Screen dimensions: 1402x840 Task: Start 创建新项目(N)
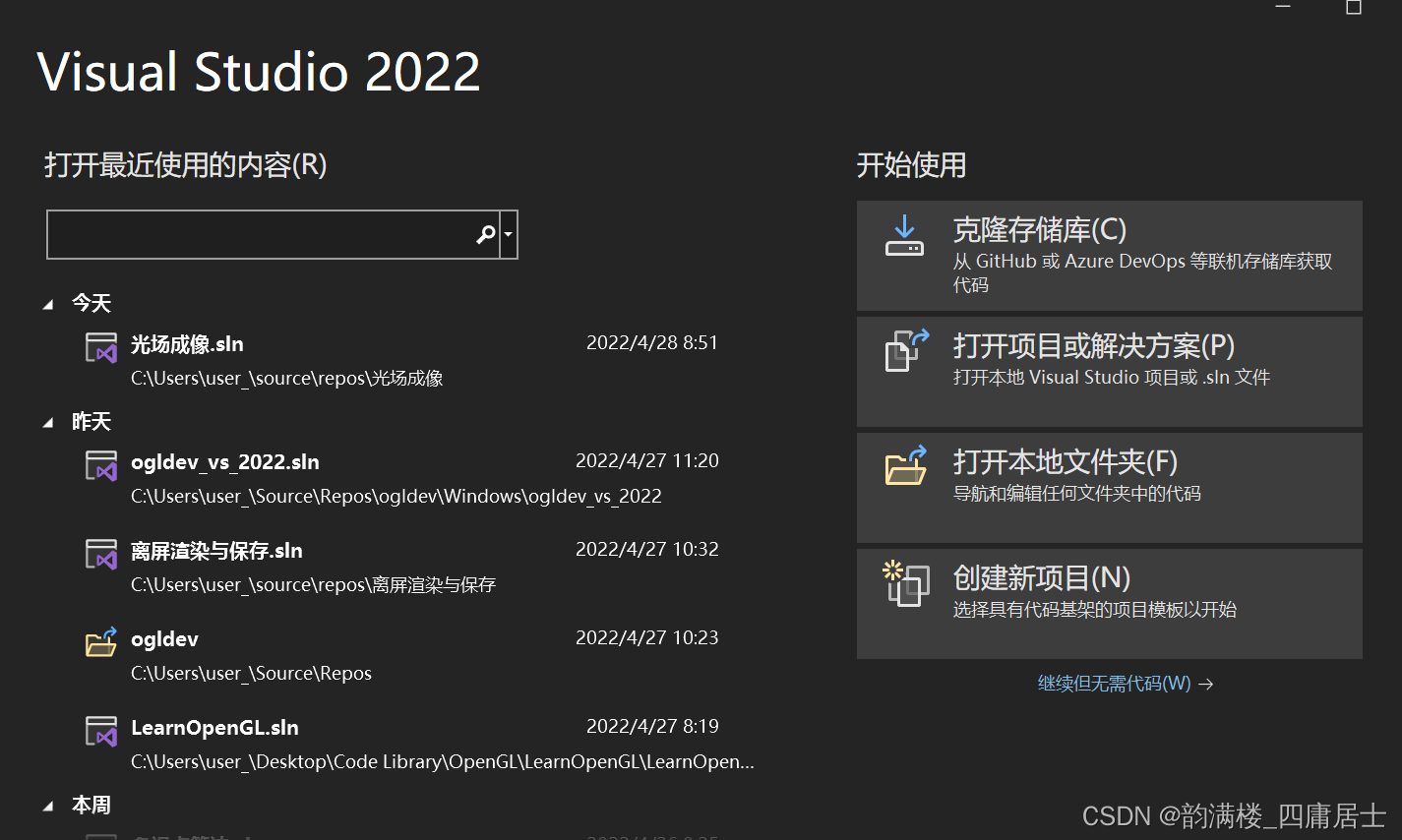pyautogui.click(x=1110, y=604)
